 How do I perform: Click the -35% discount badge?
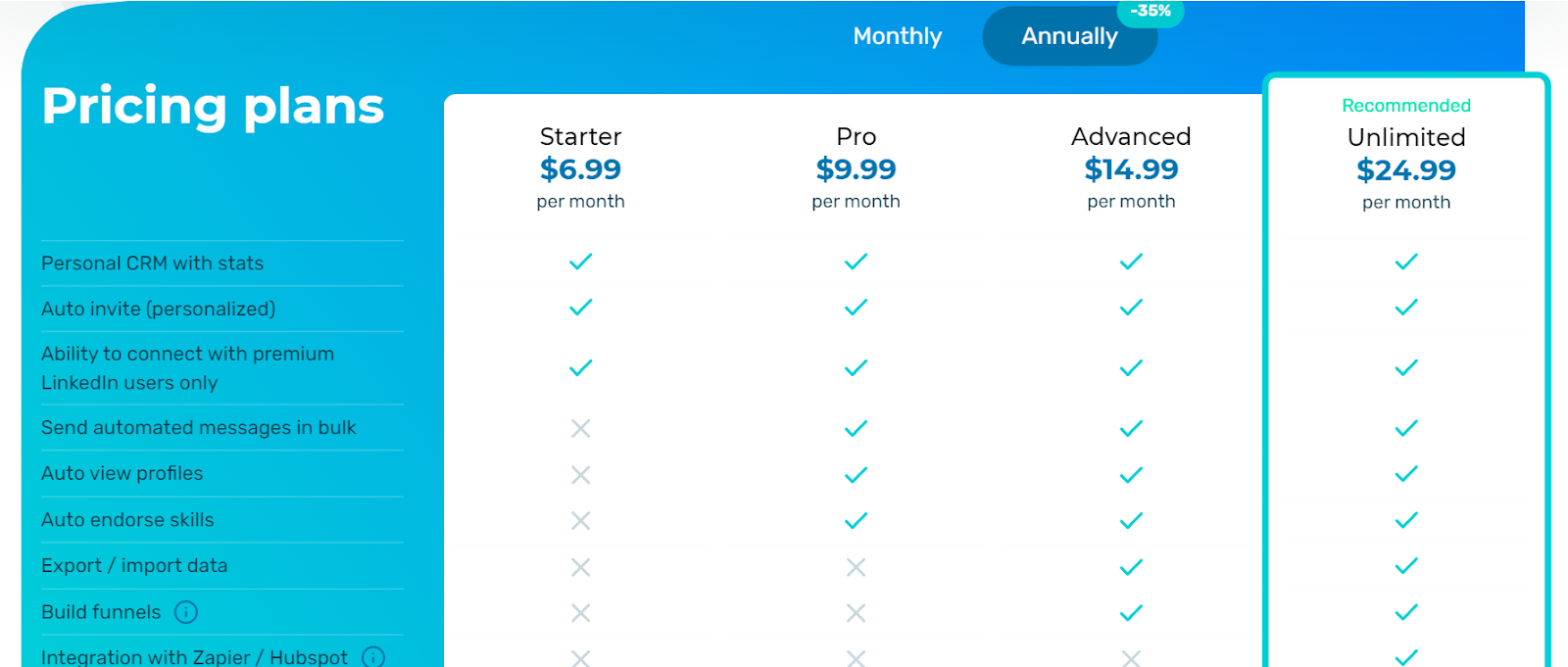tap(1151, 11)
